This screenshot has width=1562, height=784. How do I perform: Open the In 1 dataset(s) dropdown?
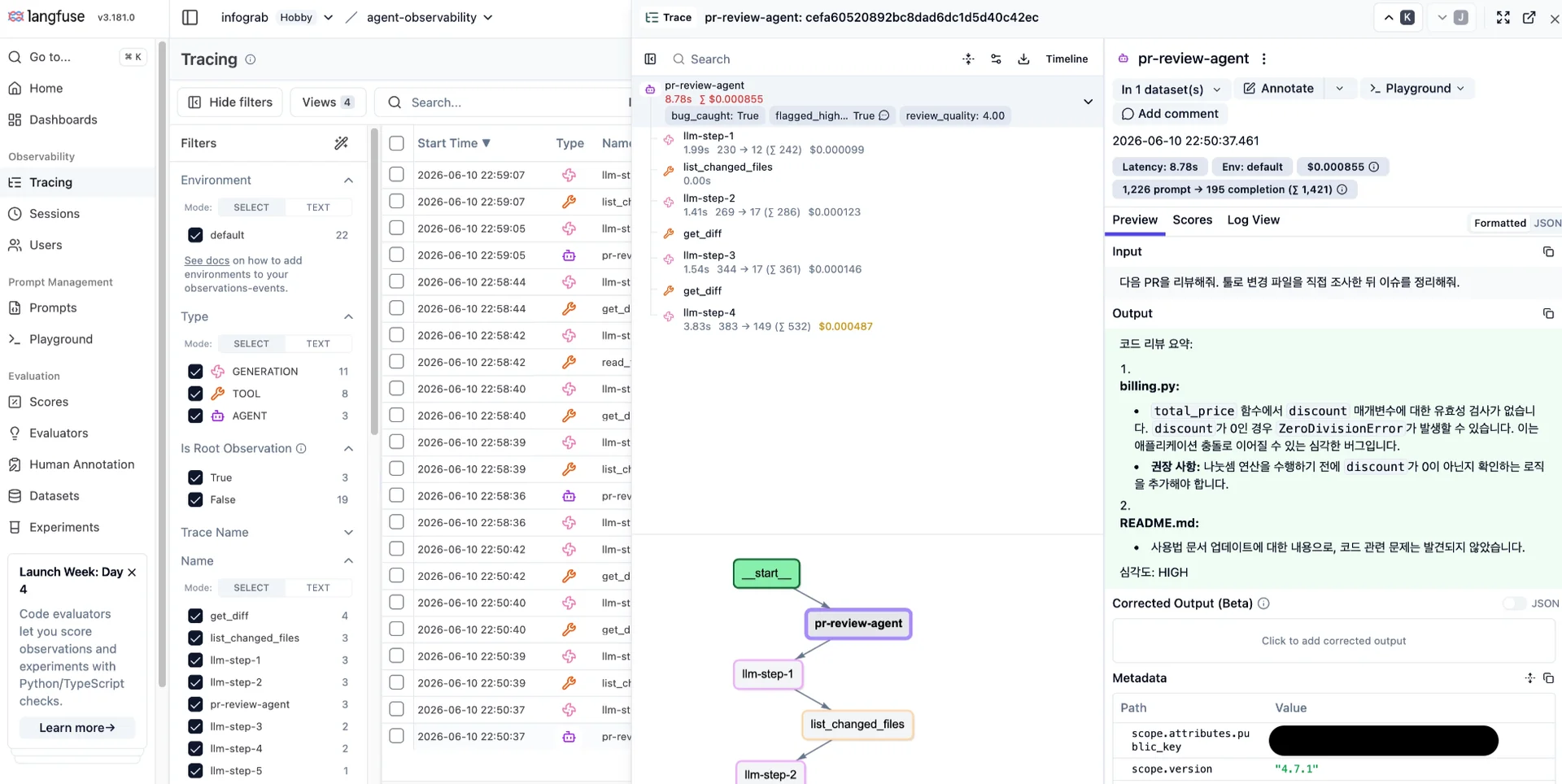1171,89
